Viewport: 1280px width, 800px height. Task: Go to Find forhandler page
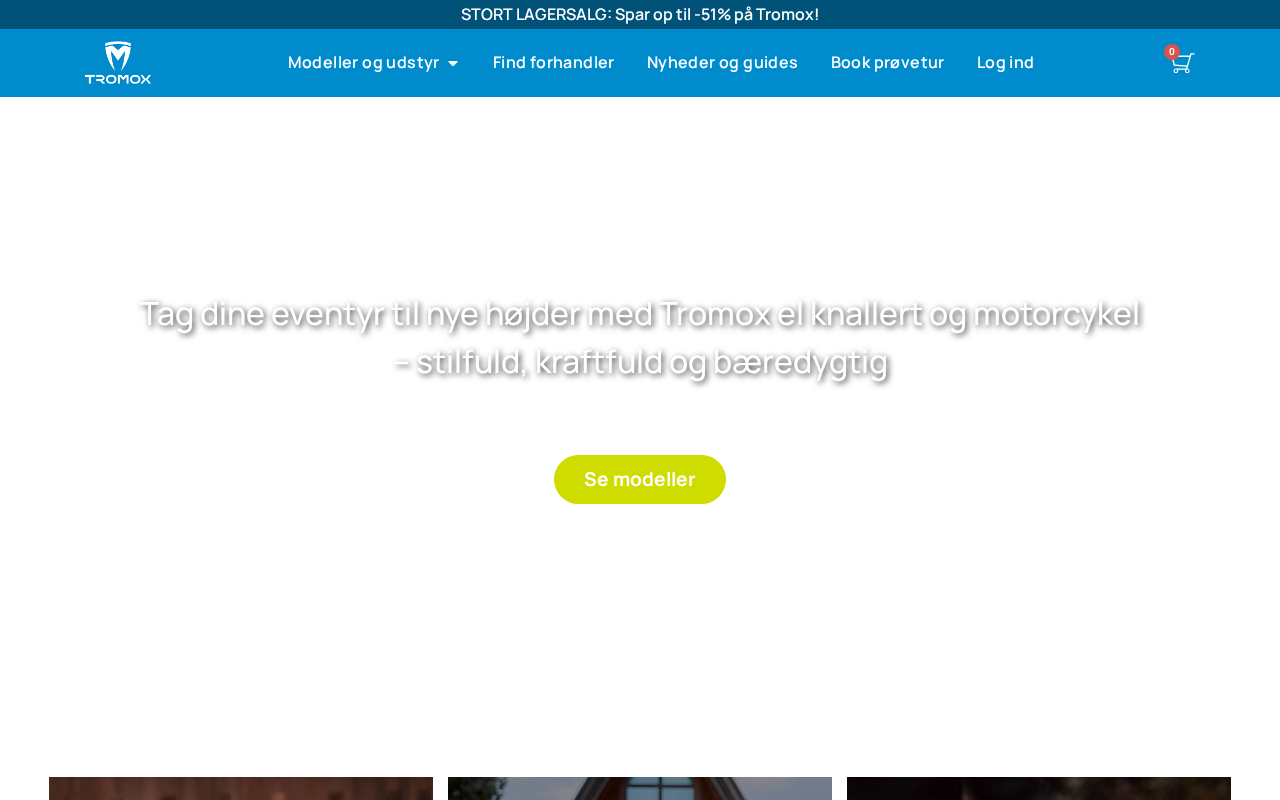tap(553, 63)
